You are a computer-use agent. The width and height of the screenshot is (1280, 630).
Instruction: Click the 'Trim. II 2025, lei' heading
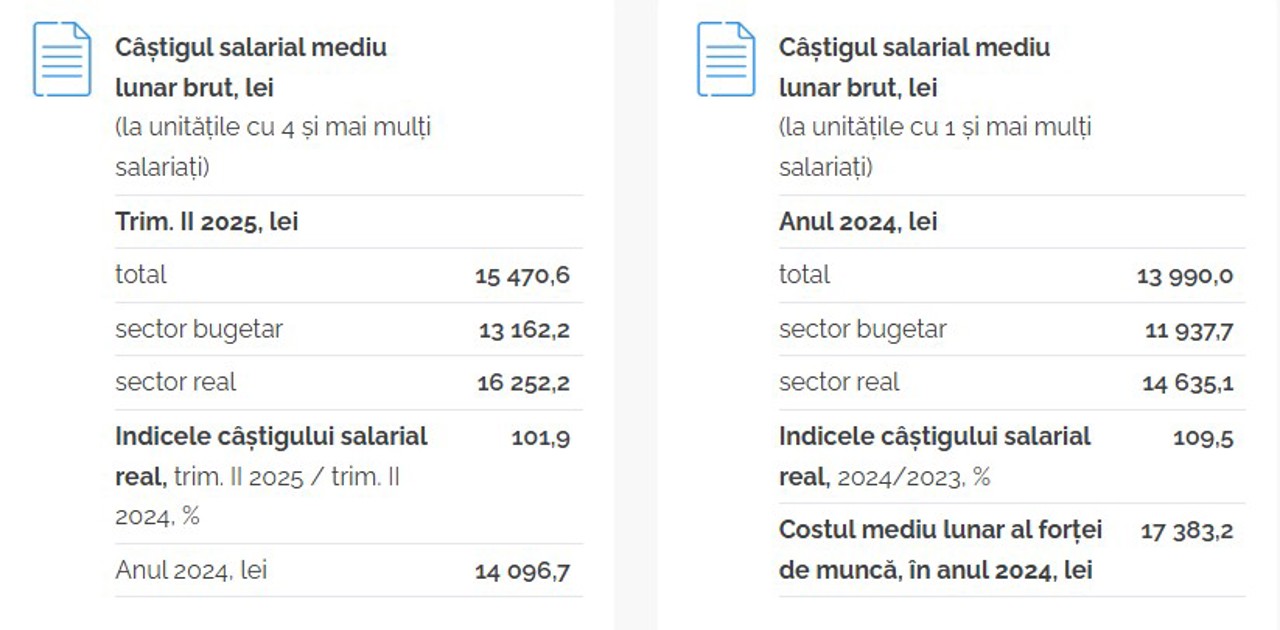(x=207, y=222)
